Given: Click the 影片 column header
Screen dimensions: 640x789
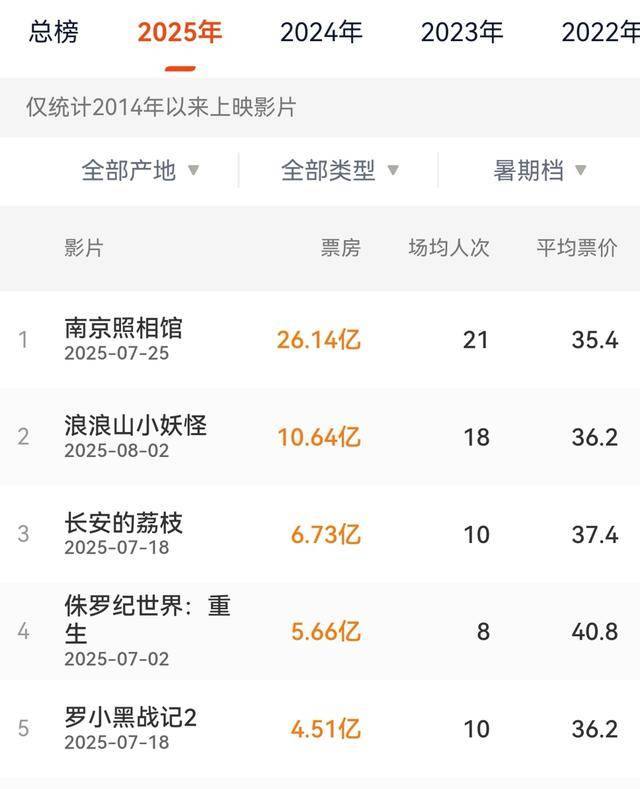Looking at the screenshot, I should pos(84,249).
